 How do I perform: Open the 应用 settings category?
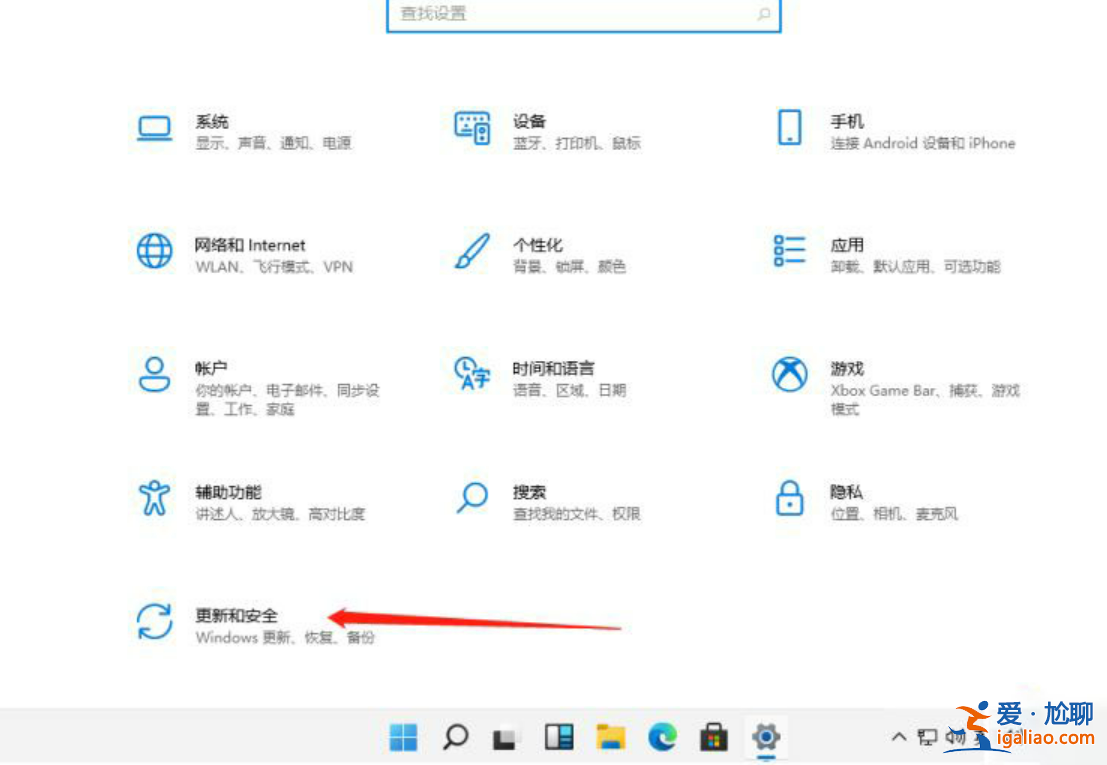click(x=847, y=245)
